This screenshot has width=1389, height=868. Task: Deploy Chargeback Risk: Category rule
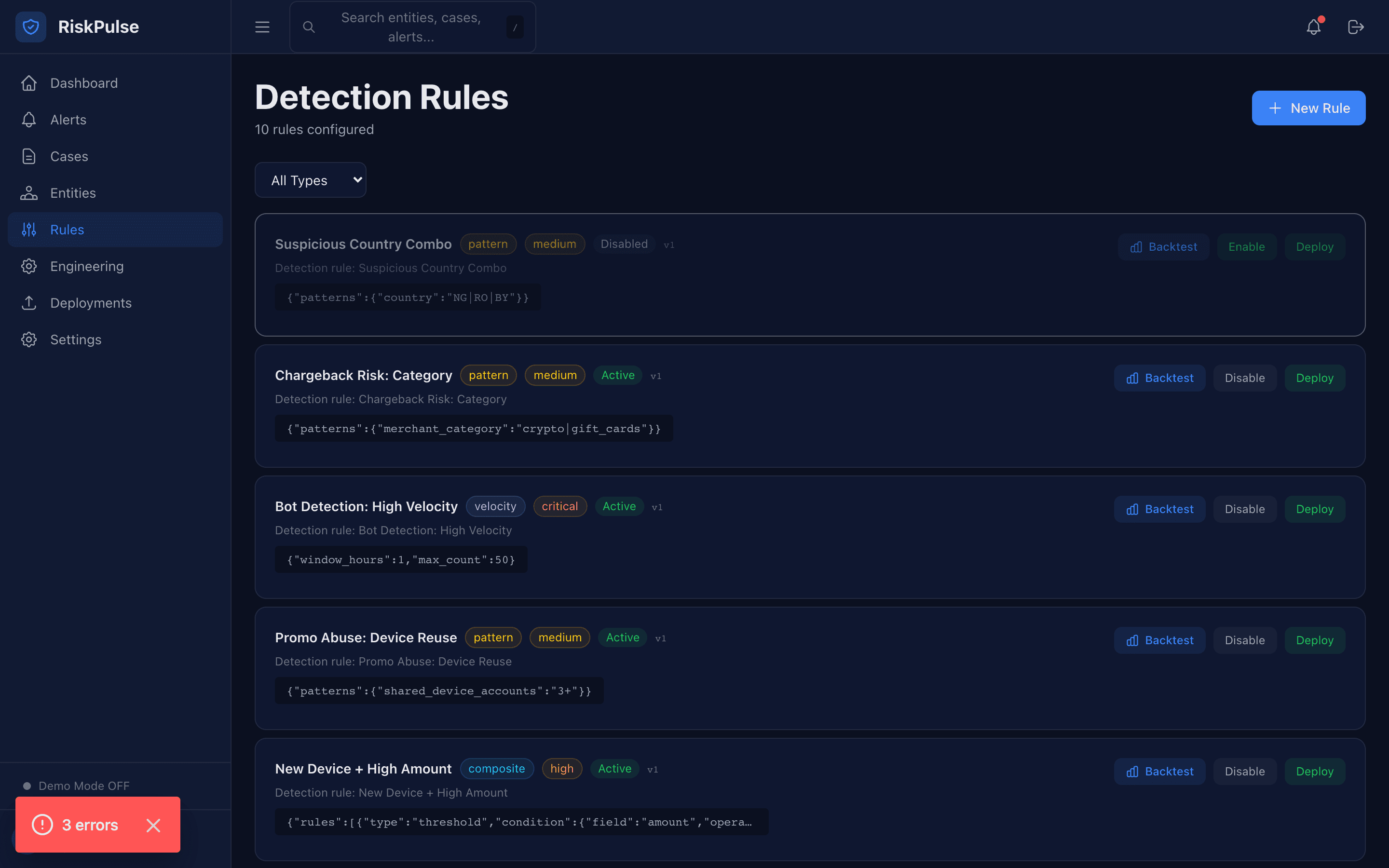pos(1314,378)
